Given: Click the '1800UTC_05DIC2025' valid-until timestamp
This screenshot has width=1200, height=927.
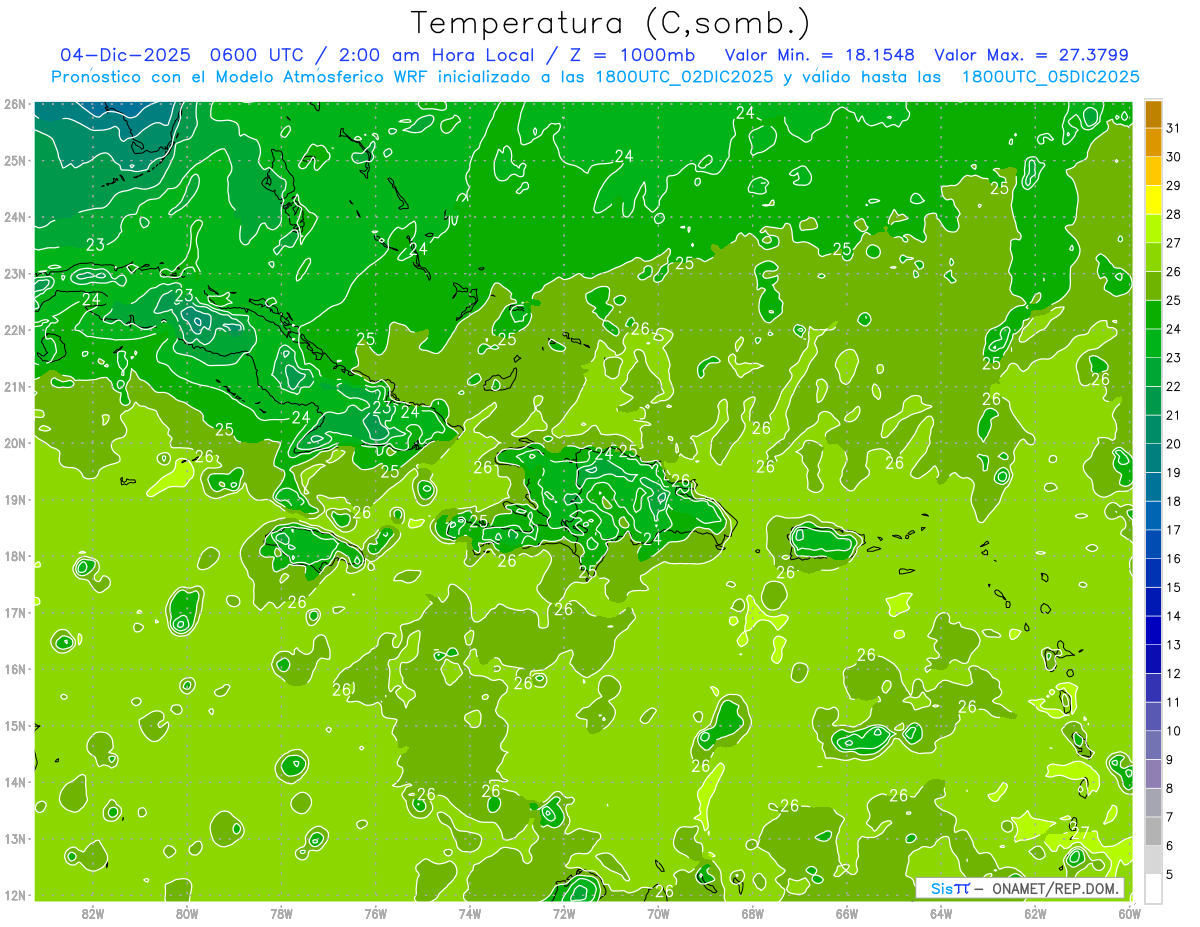Looking at the screenshot, I should (x=1051, y=76).
